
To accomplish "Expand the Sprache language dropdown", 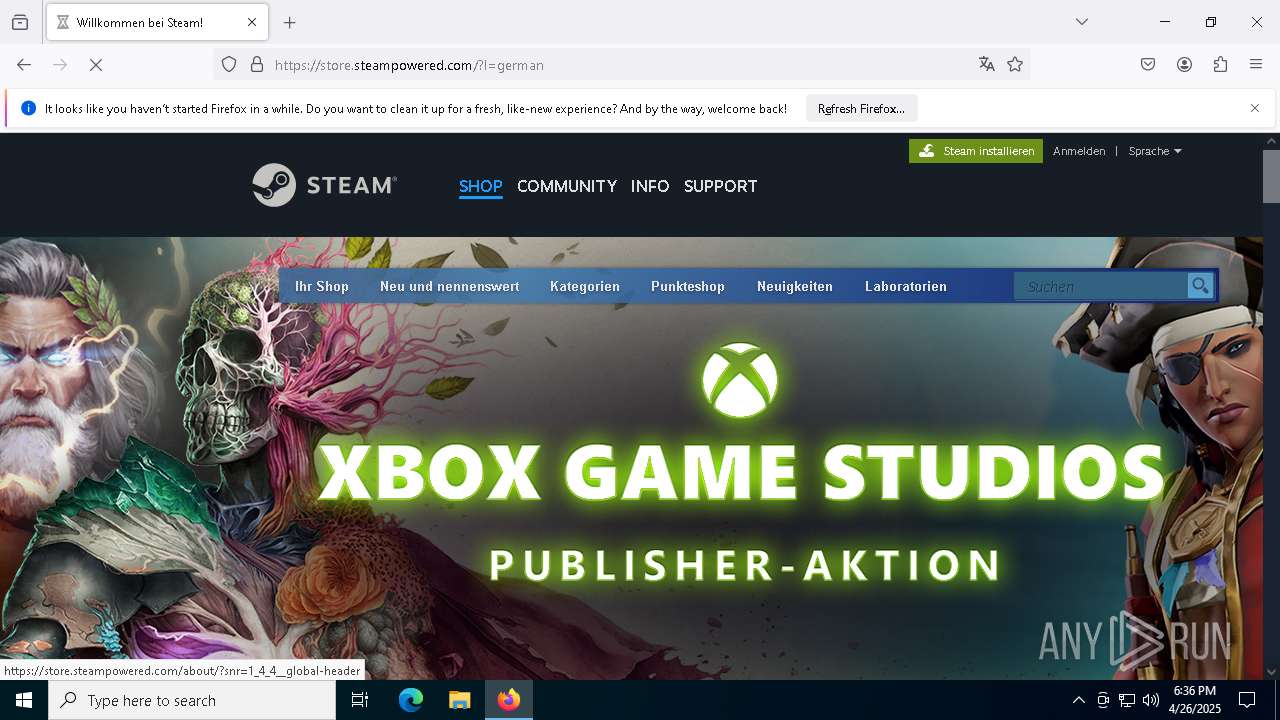I will 1155,151.
